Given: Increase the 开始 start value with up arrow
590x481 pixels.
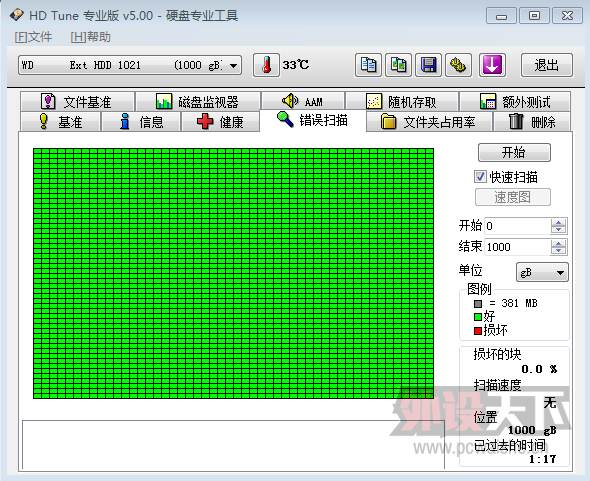Looking at the screenshot, I should pyautogui.click(x=558, y=222).
